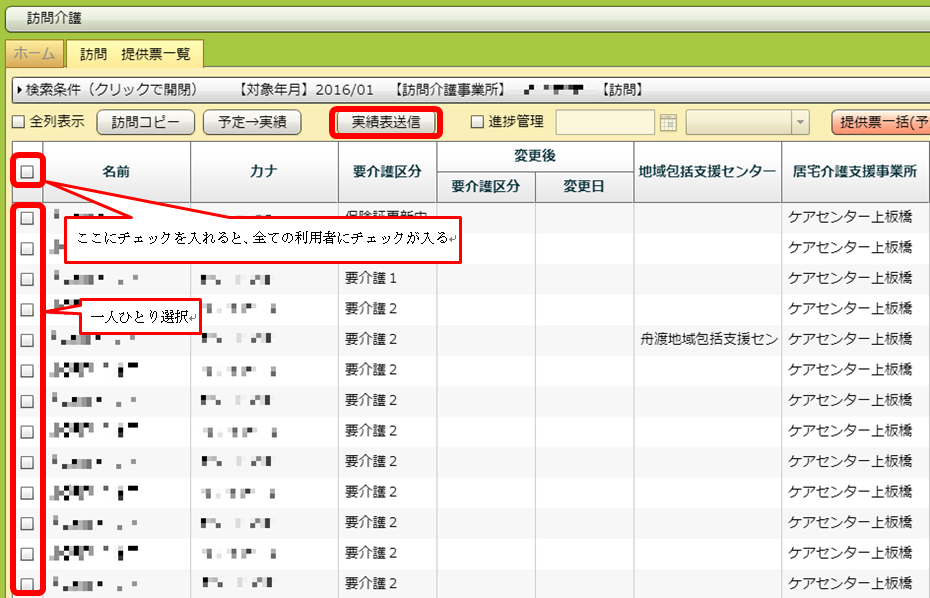Viewport: 930px width, 598px height.
Task: Click the 地域包括支援センター column header
Action: pyautogui.click(x=708, y=171)
